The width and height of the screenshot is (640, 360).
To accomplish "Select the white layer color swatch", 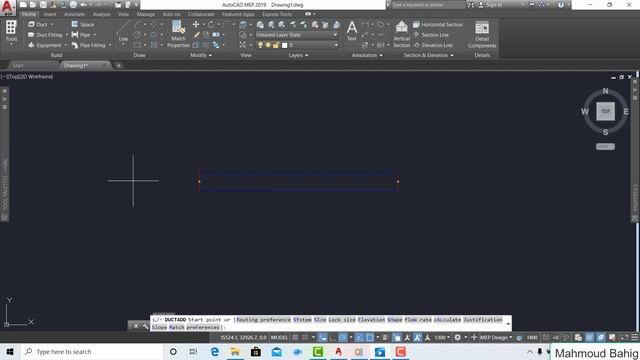I will [284, 45].
